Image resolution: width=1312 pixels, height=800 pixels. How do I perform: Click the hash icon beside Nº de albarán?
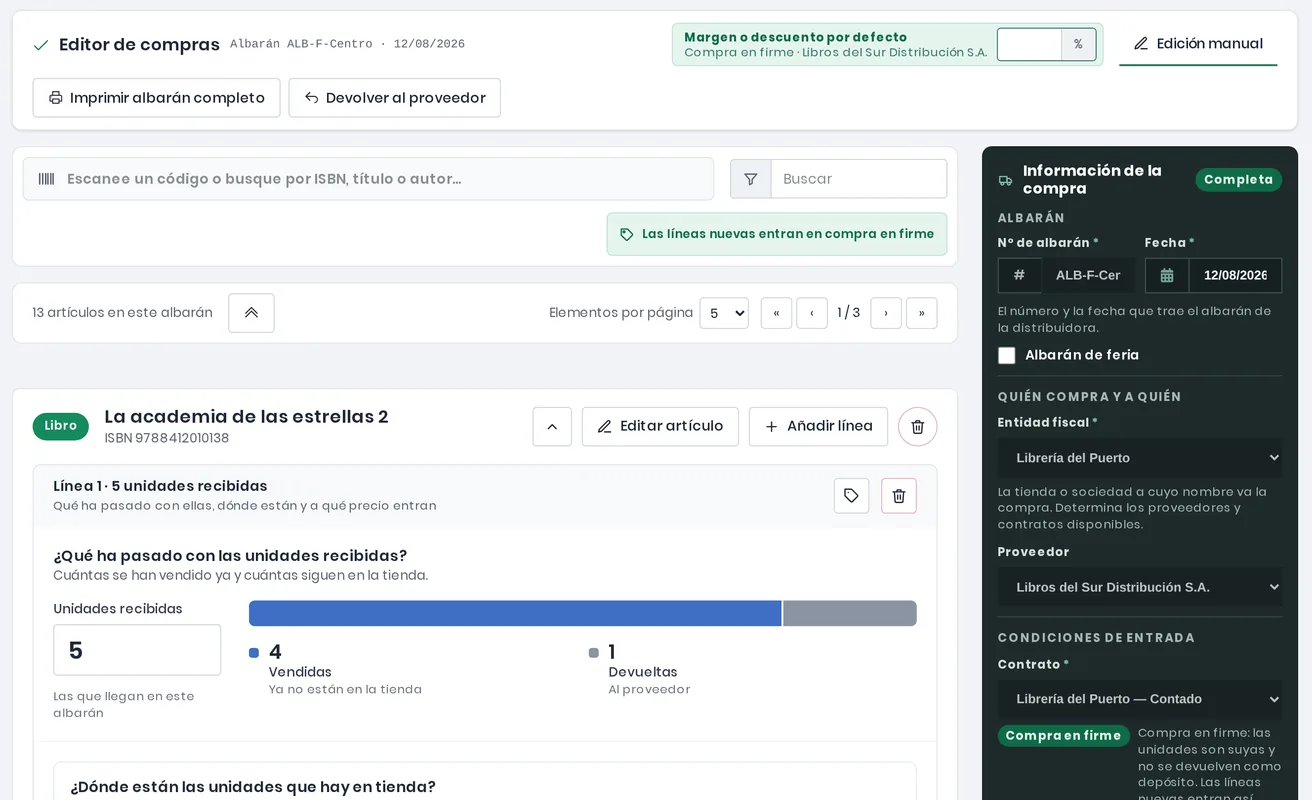[x=1019, y=275]
